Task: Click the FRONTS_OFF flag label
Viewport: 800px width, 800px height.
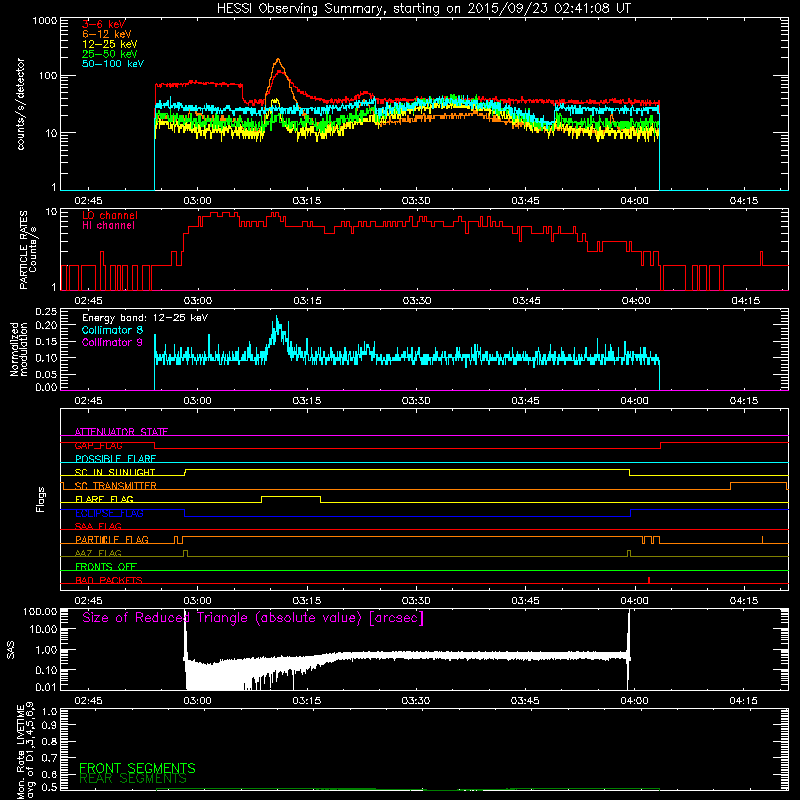Action: [106, 566]
